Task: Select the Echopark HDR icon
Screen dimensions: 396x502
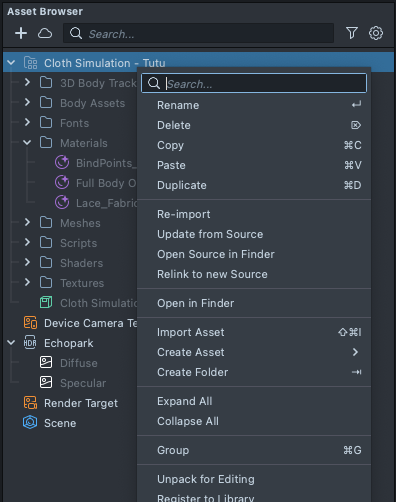Action: 30,343
